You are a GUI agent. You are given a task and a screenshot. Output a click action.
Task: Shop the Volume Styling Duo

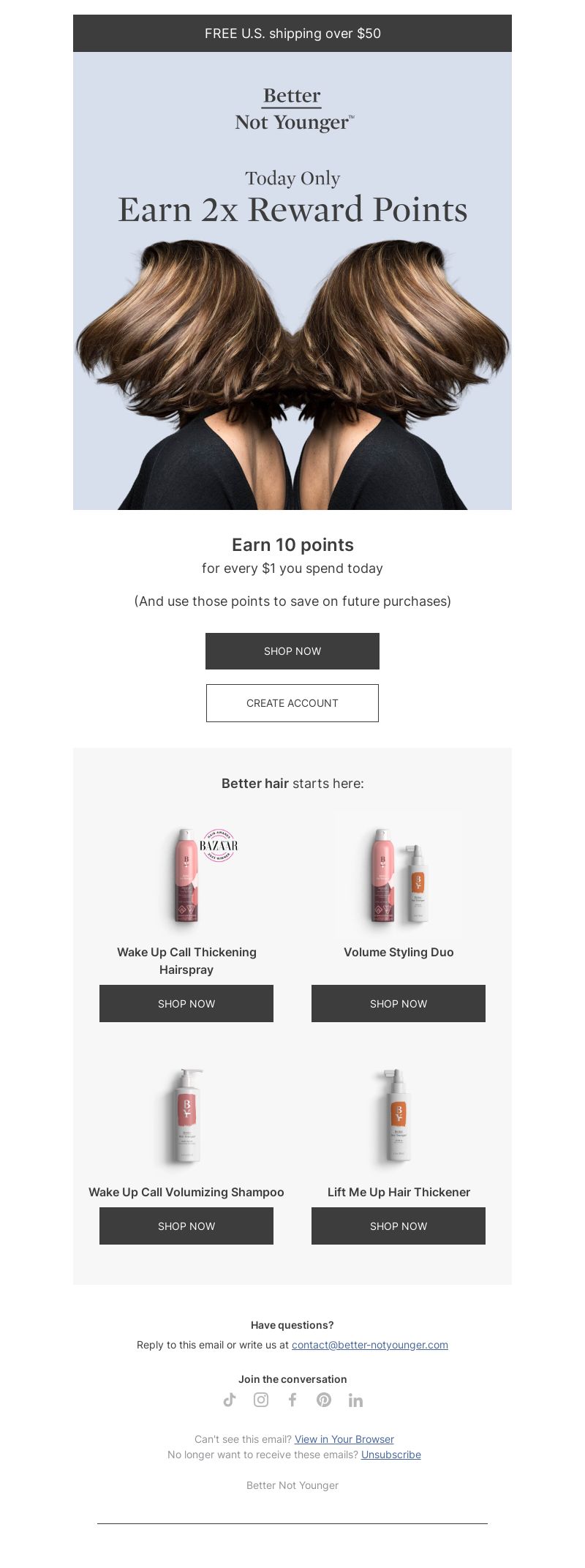[399, 1004]
